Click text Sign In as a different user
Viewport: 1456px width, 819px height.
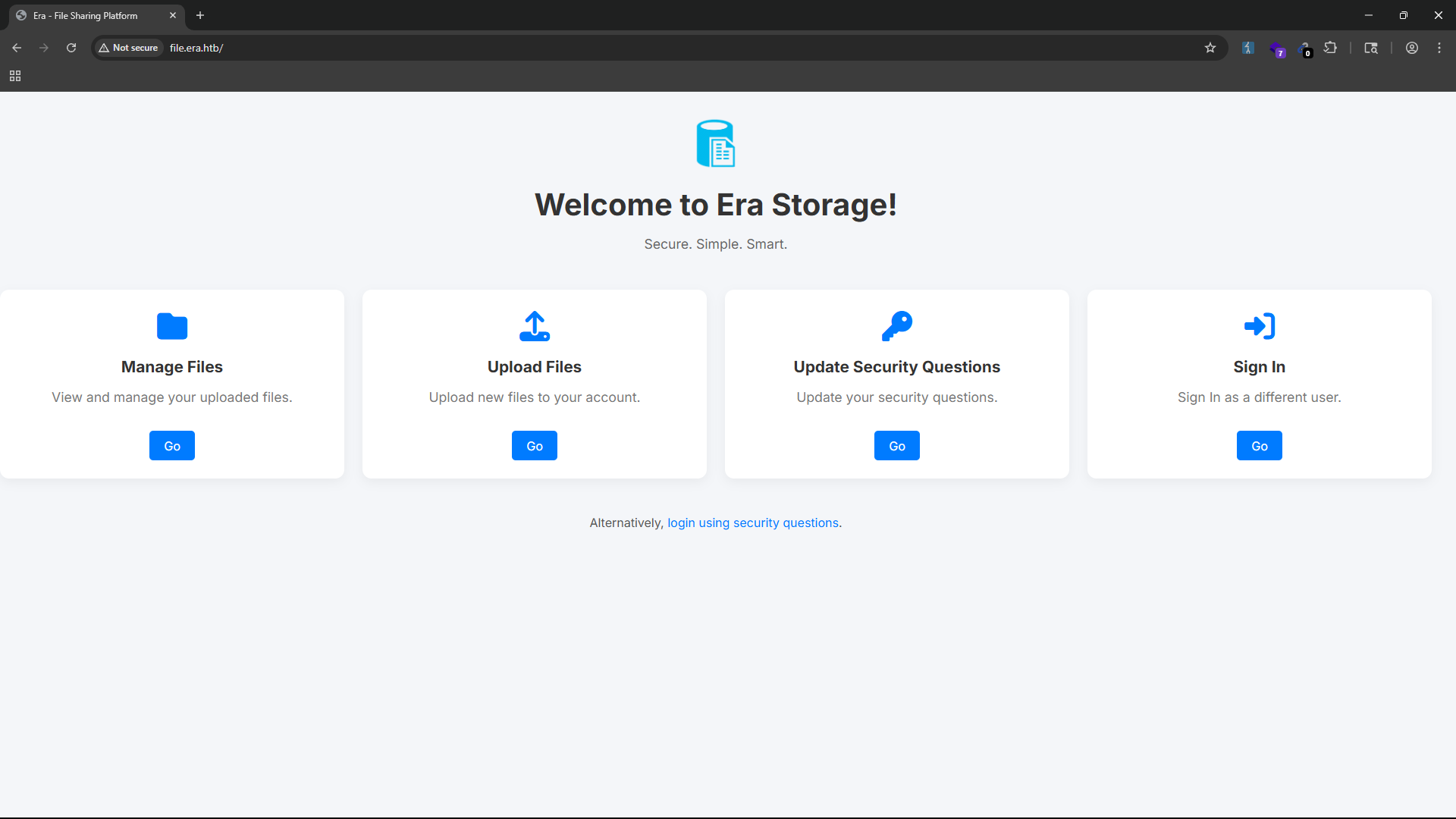click(x=1260, y=397)
